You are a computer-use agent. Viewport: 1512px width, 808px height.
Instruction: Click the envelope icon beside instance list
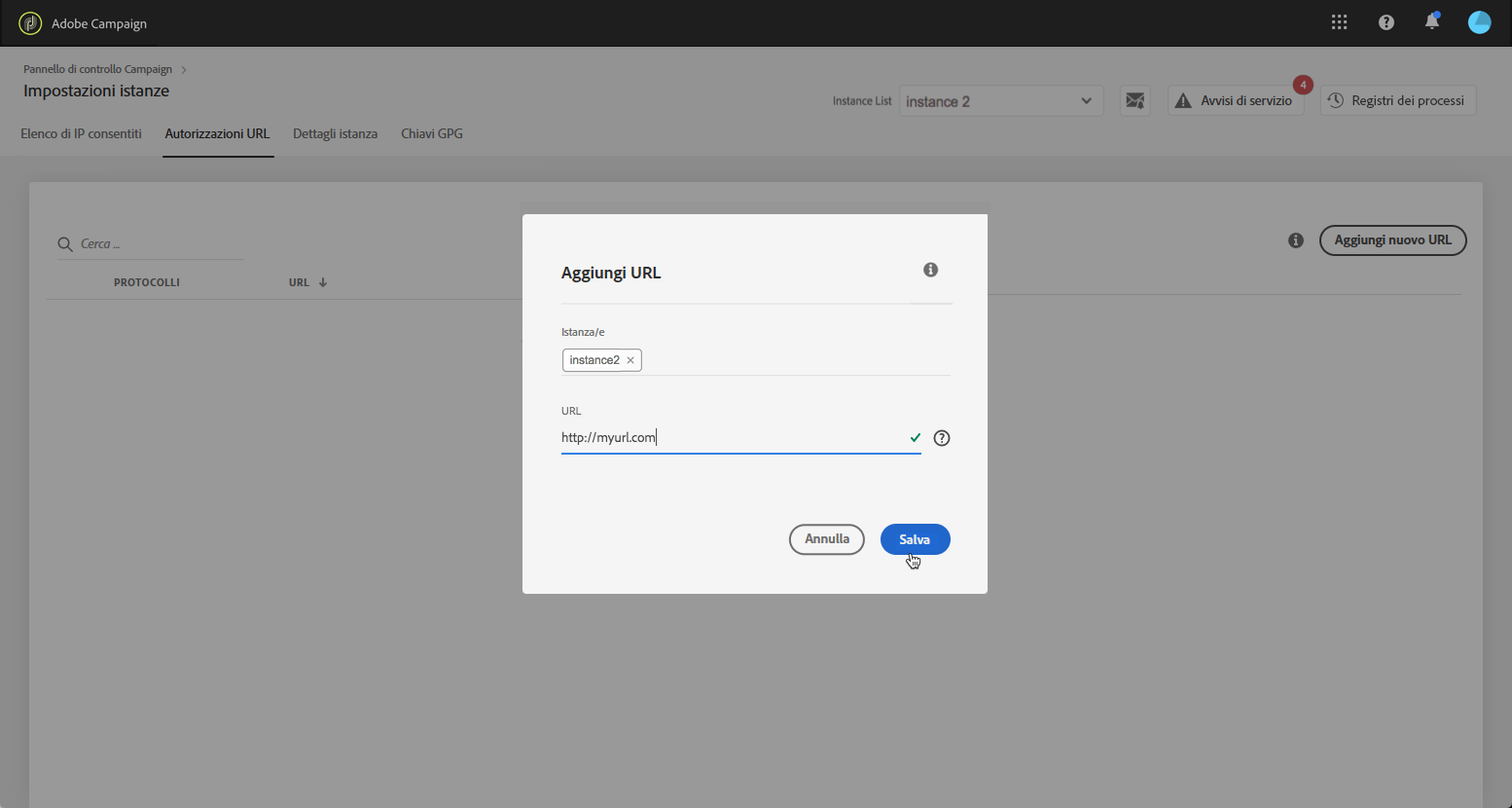[1134, 100]
